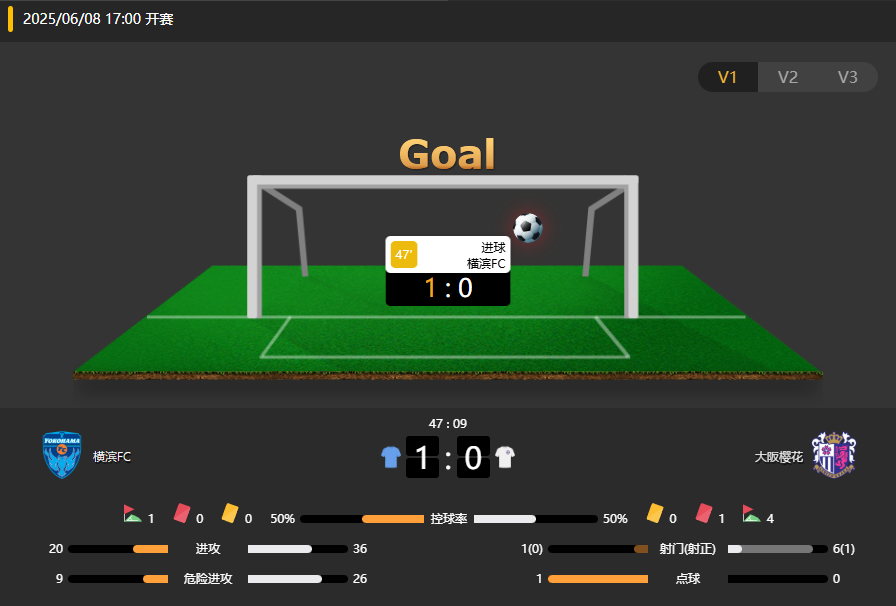Click the soccer ball in the goal
Screen dimensions: 896x606
(528, 228)
